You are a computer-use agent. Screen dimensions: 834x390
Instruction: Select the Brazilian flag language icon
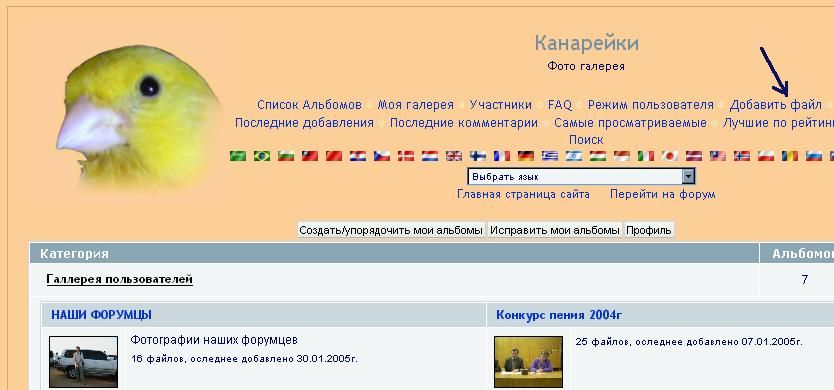click(261, 156)
